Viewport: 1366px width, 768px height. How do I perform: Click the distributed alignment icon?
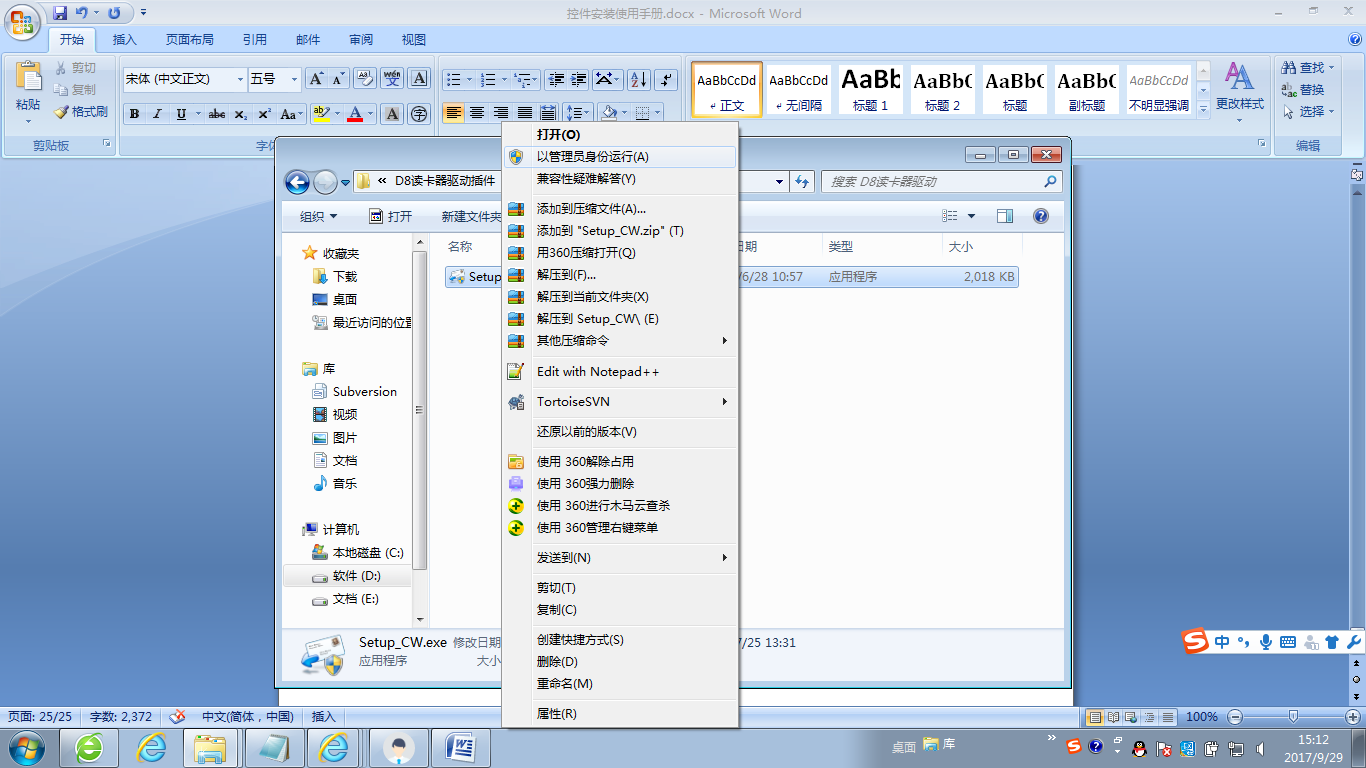point(548,113)
